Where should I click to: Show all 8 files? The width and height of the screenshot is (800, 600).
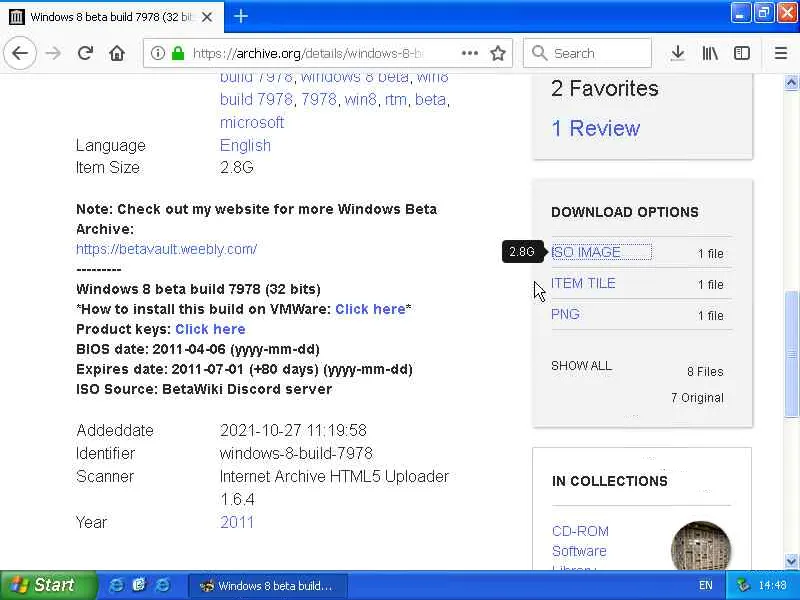(x=581, y=366)
